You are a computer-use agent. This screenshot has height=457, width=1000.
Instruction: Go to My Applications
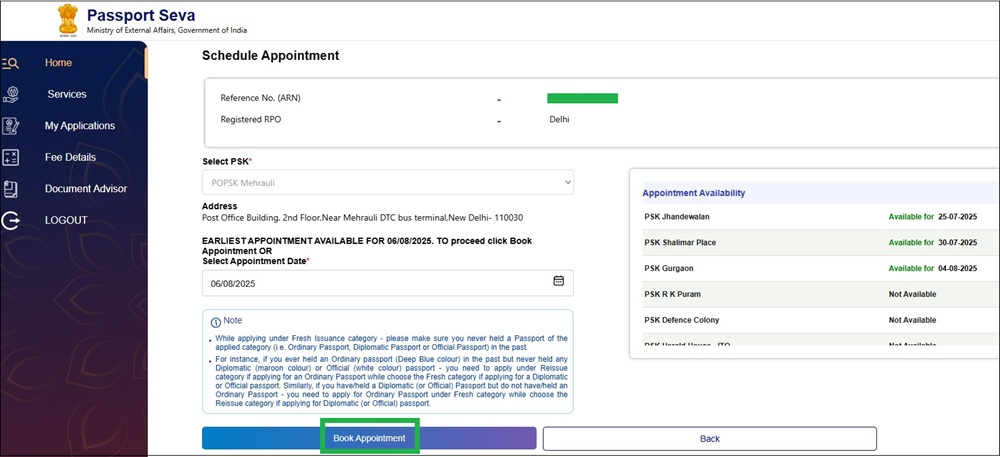pyautogui.click(x=80, y=126)
